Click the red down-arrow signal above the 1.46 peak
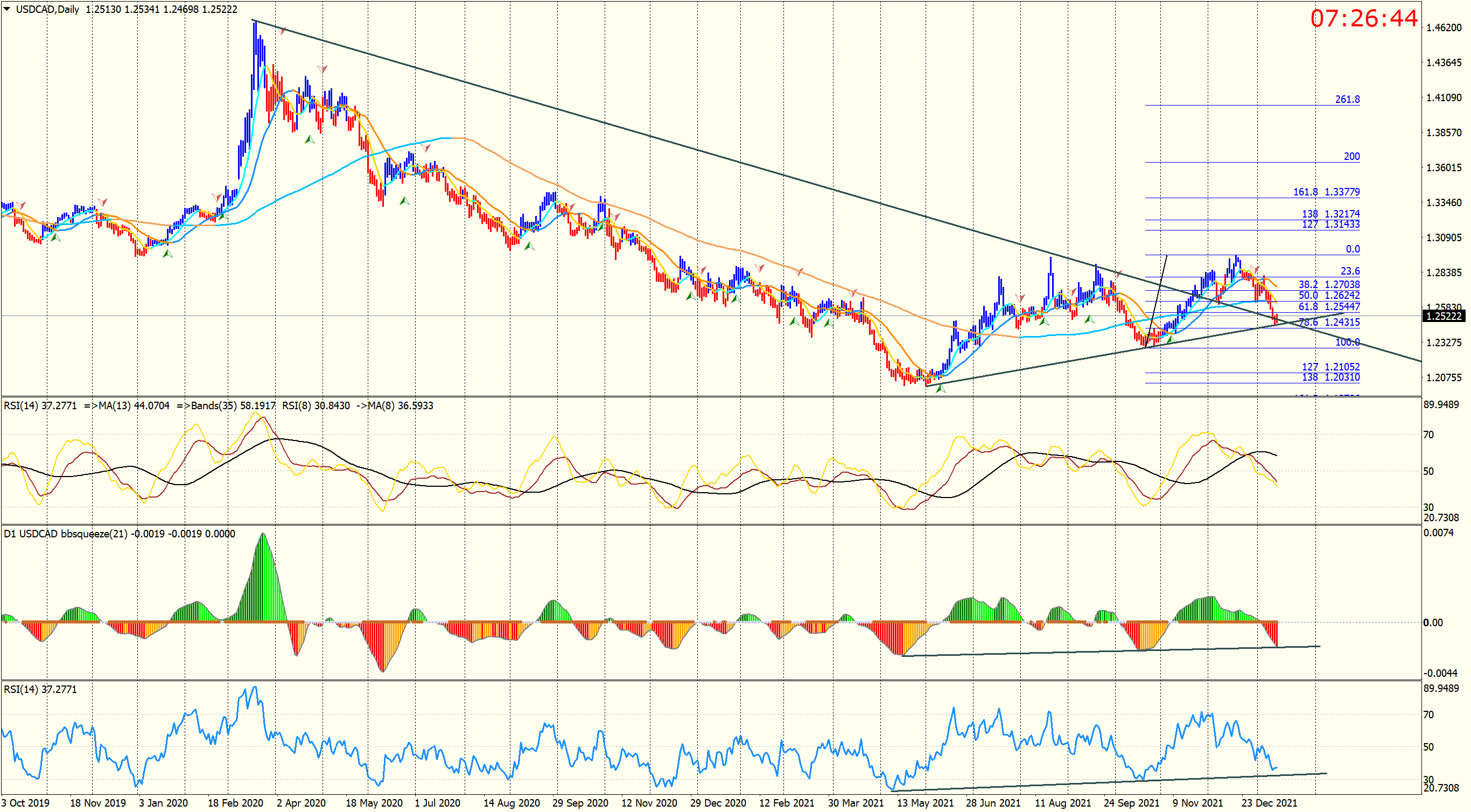 coord(283,31)
